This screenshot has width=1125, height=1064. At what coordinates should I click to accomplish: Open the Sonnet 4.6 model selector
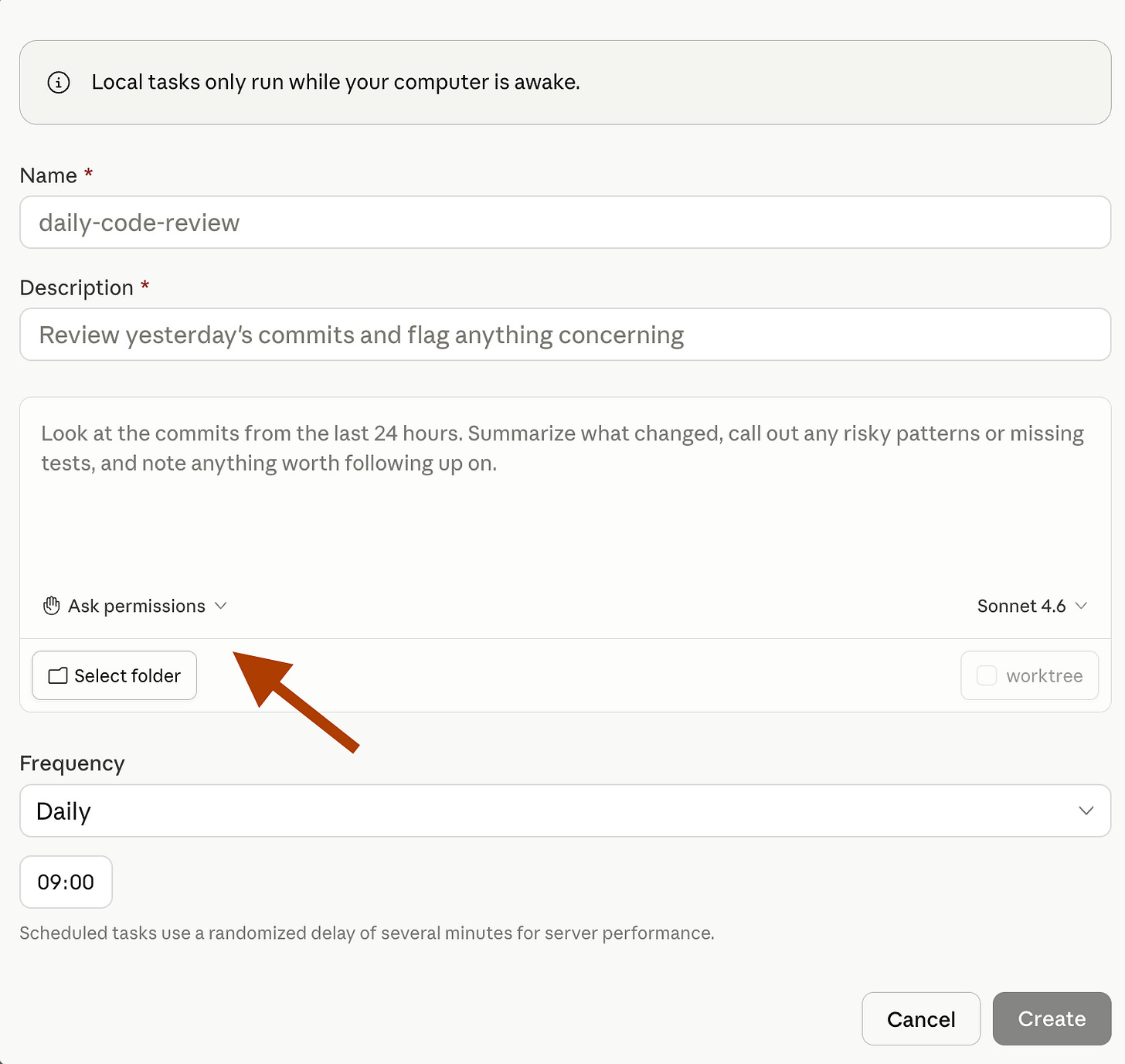tap(1021, 606)
